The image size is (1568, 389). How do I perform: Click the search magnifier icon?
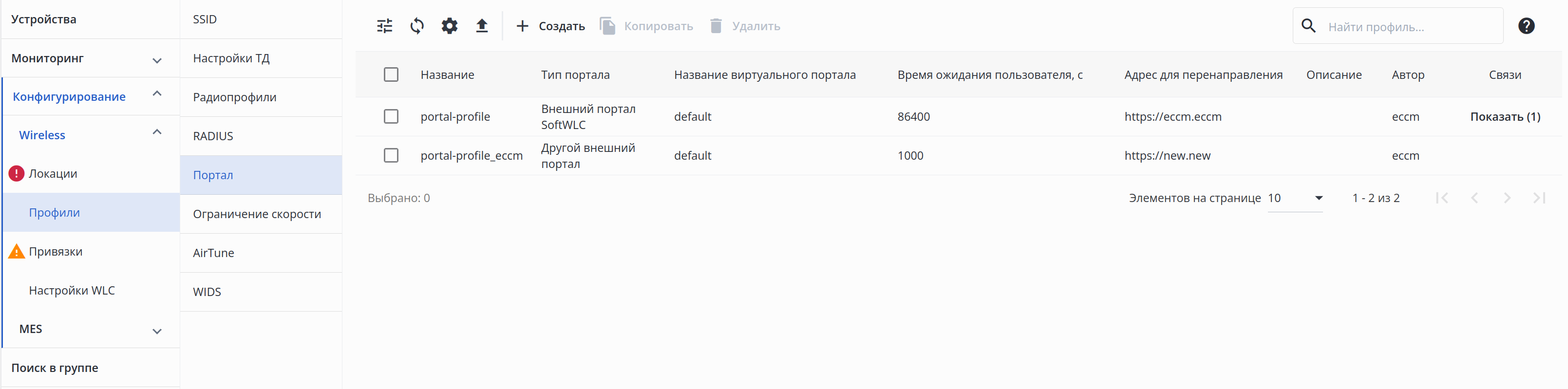click(1308, 26)
